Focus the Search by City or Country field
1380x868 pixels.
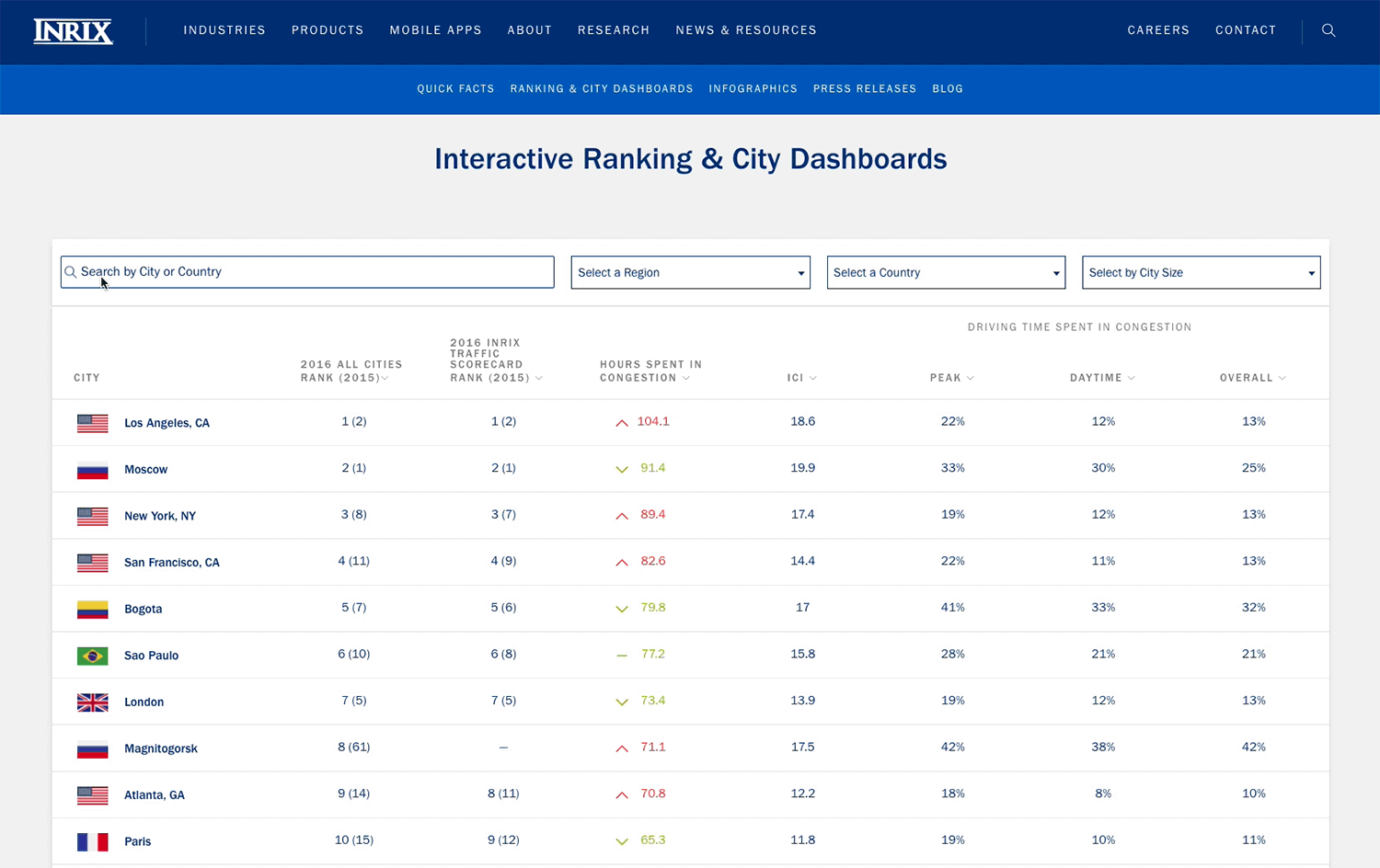307,272
